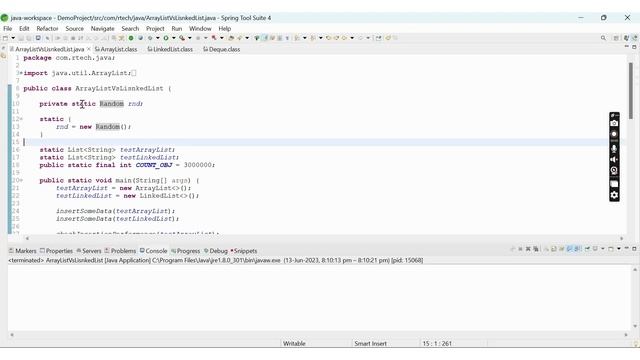The height and width of the screenshot is (360, 640).
Task: Click the Save toolbar icon
Action: click(x=20, y=38)
